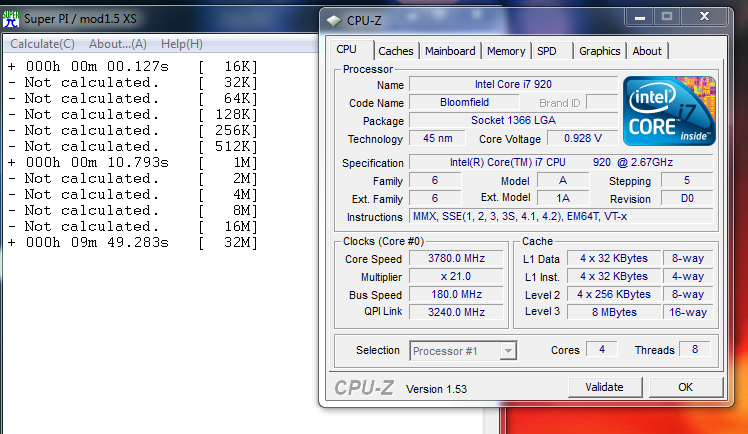The image size is (748, 434).
Task: Click the Name field 'Intel Core i7 920'
Action: point(513,84)
